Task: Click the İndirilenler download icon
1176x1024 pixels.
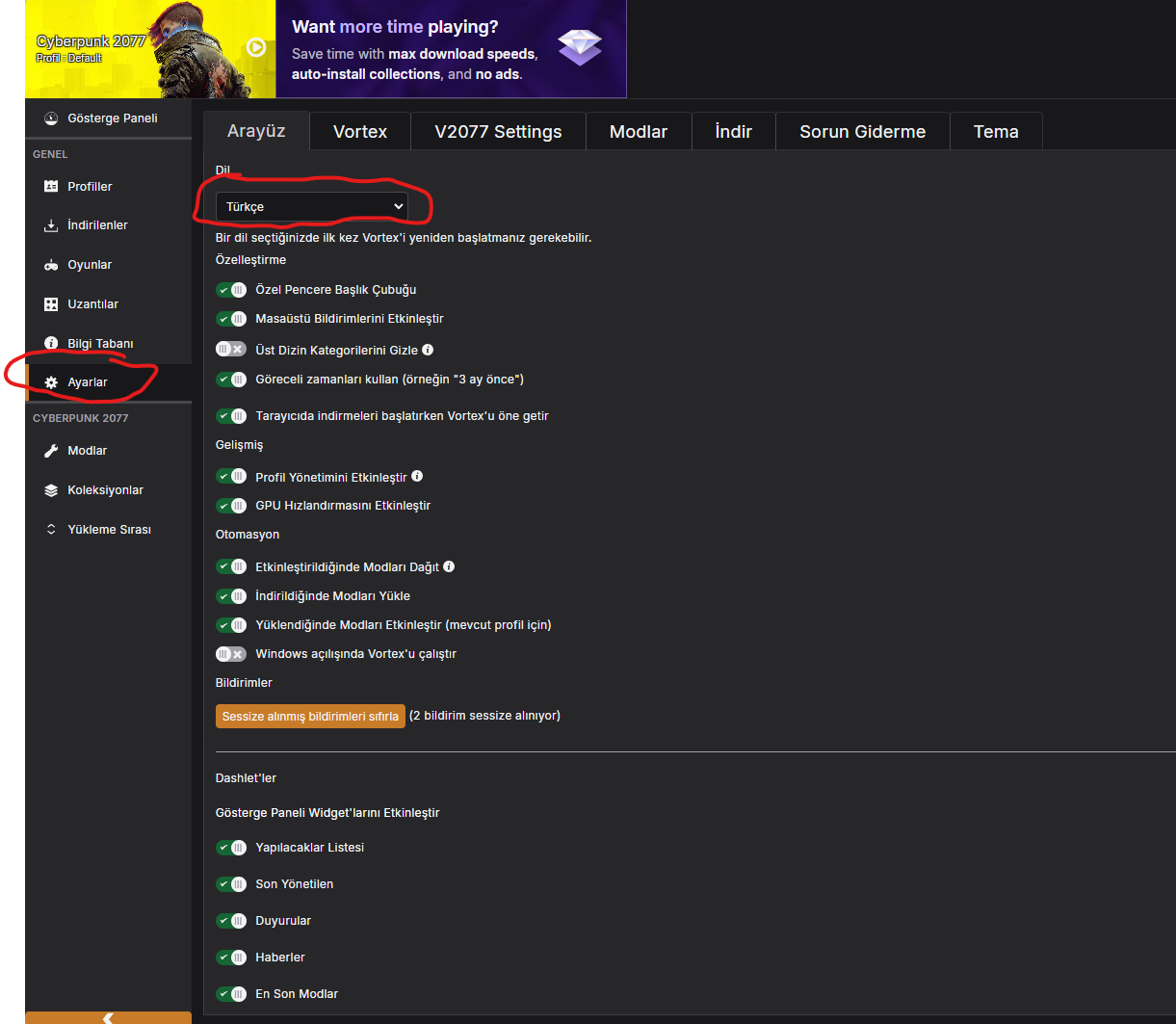Action: (x=51, y=225)
